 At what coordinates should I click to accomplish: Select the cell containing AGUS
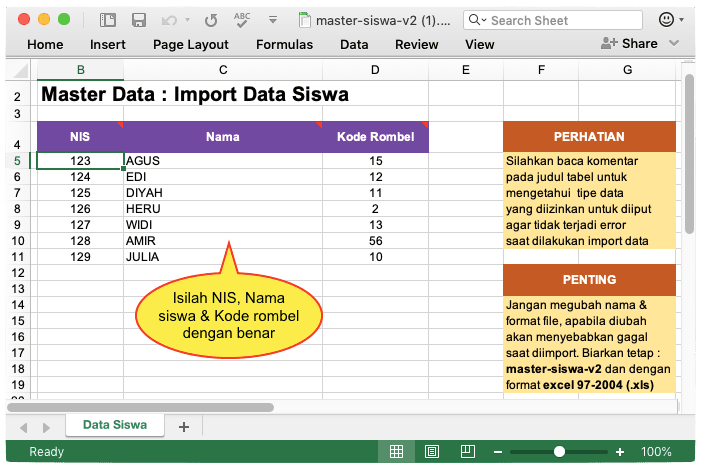223,161
